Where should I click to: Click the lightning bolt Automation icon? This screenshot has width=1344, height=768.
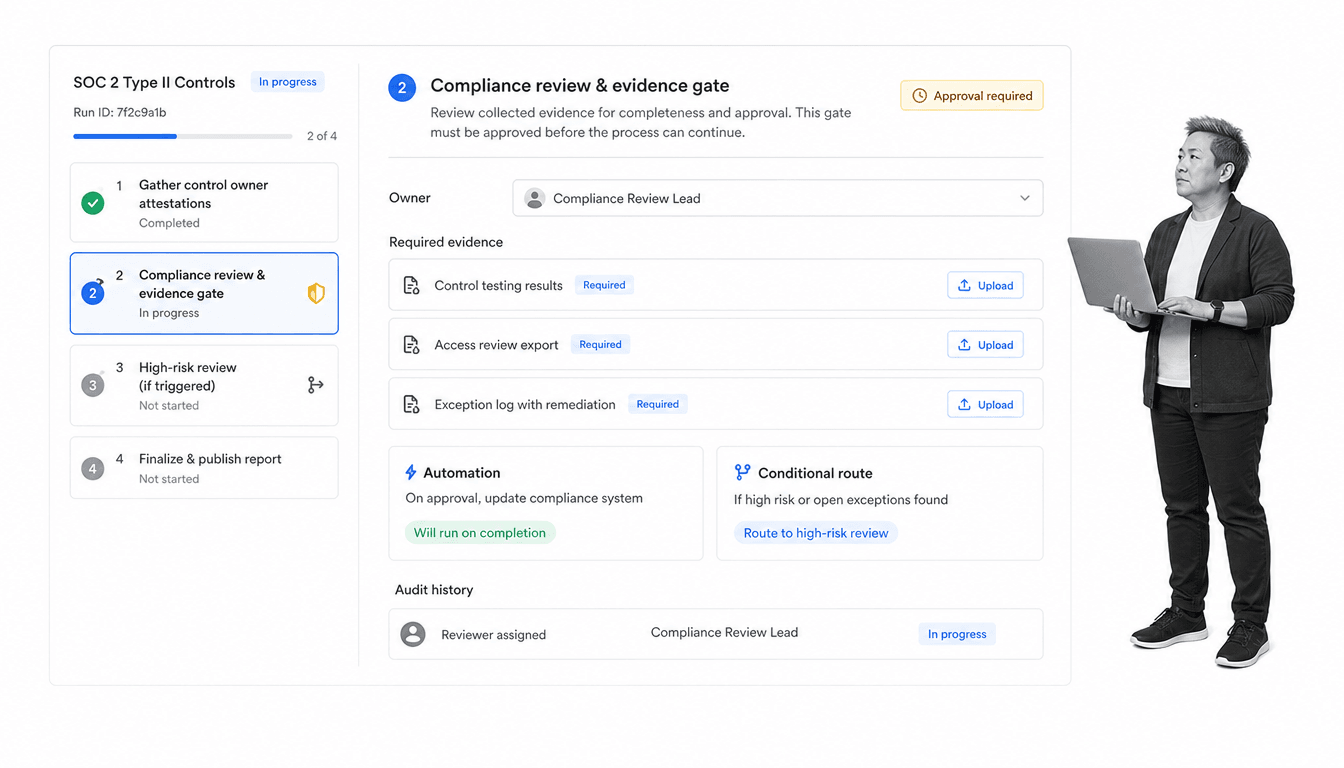[x=410, y=472]
